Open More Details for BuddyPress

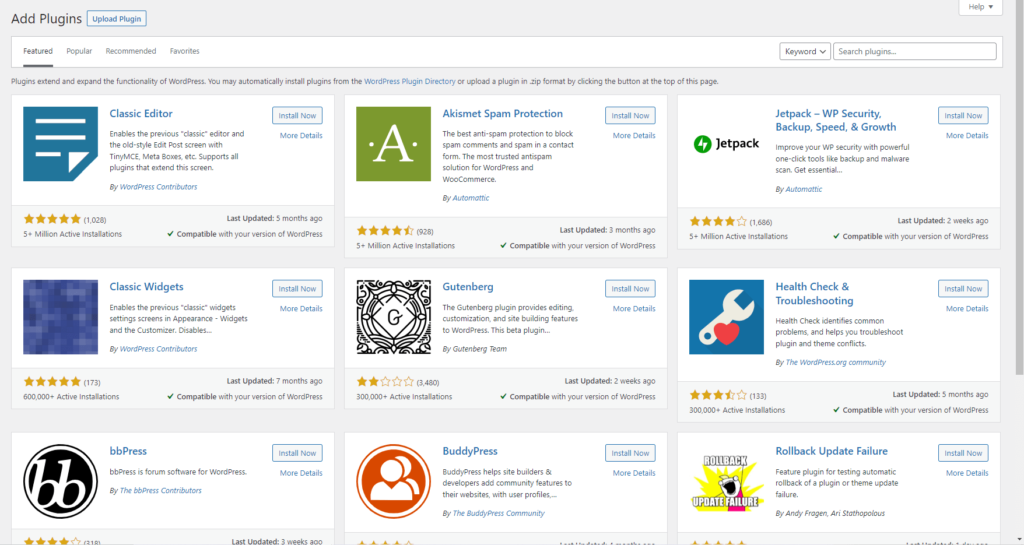click(634, 473)
